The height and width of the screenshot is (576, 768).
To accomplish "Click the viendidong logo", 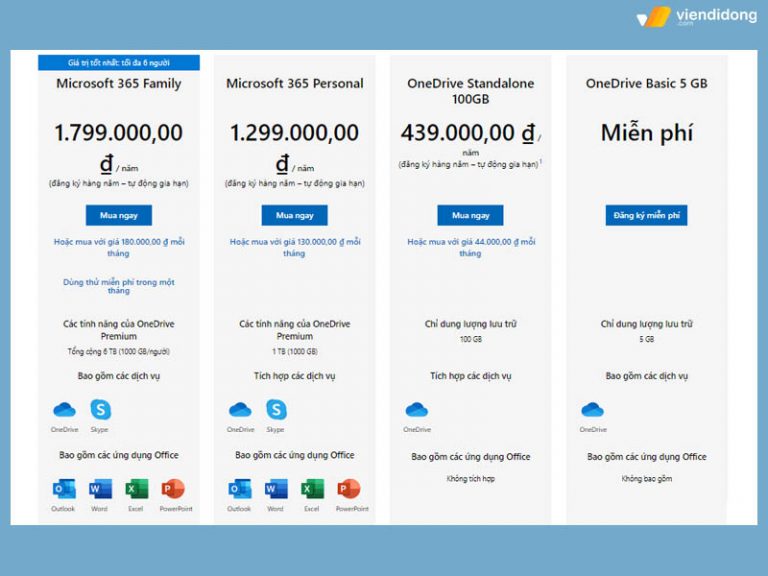I will pyautogui.click(x=696, y=16).
